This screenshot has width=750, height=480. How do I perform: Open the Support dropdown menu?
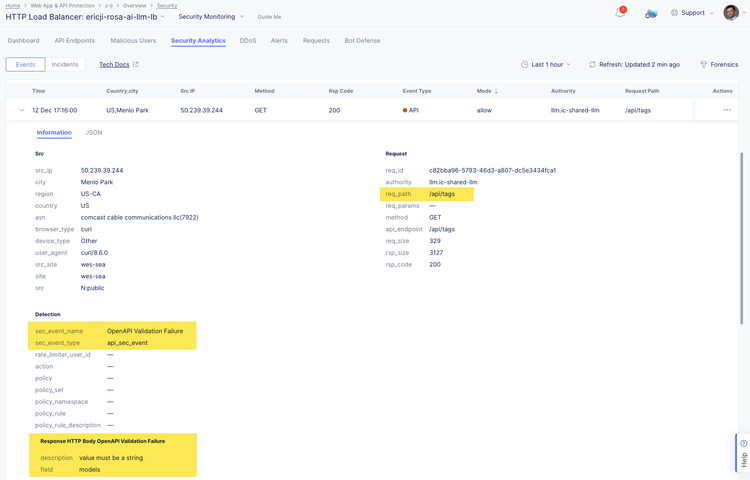tap(692, 13)
